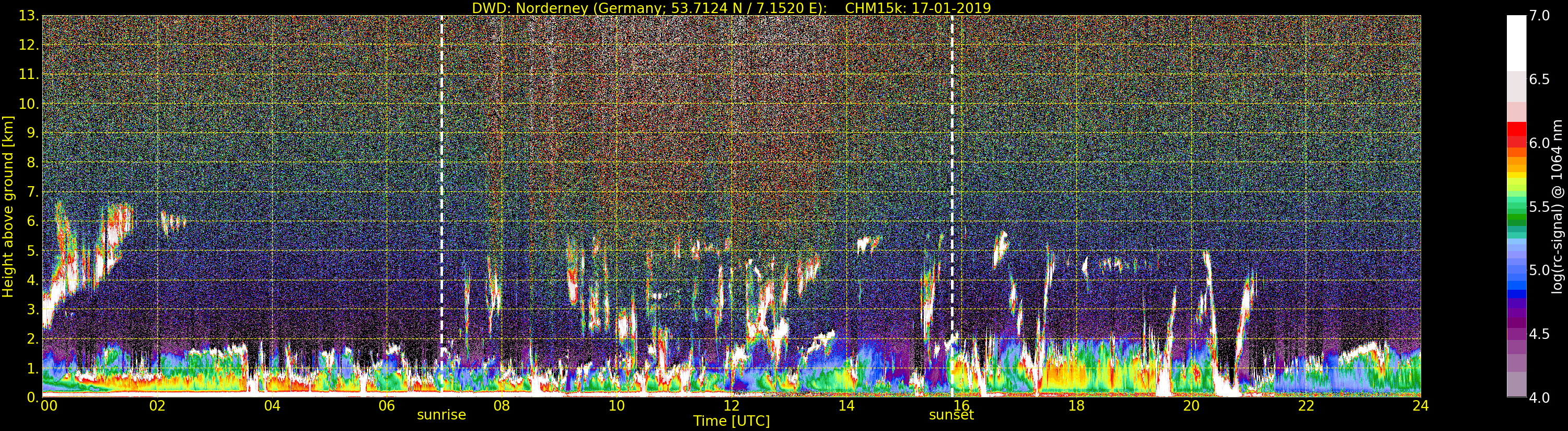The image size is (1568, 431).
Task: Click the colorbar label '4.5'
Action: click(x=1539, y=334)
